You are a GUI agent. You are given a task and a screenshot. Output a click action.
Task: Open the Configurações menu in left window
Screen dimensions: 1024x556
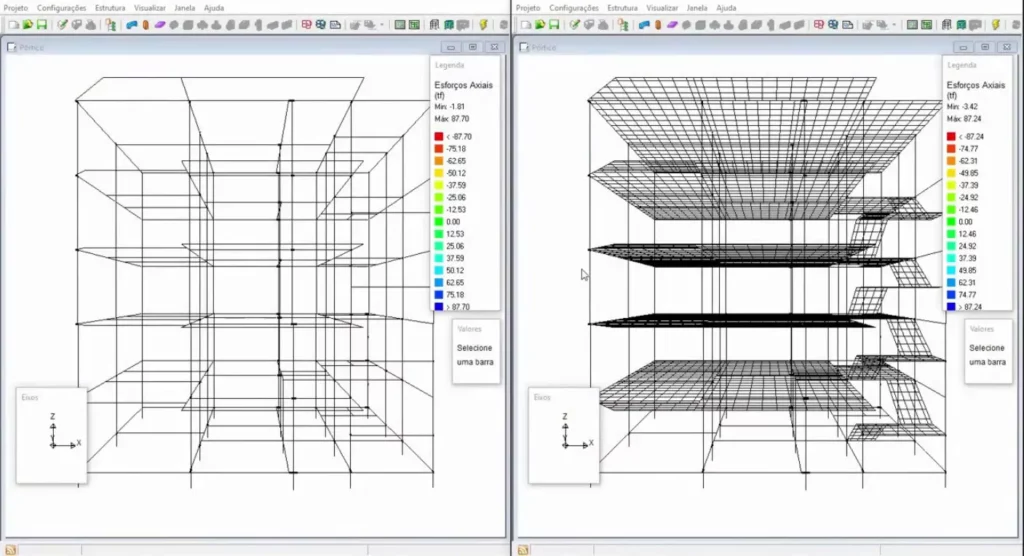[62, 7]
